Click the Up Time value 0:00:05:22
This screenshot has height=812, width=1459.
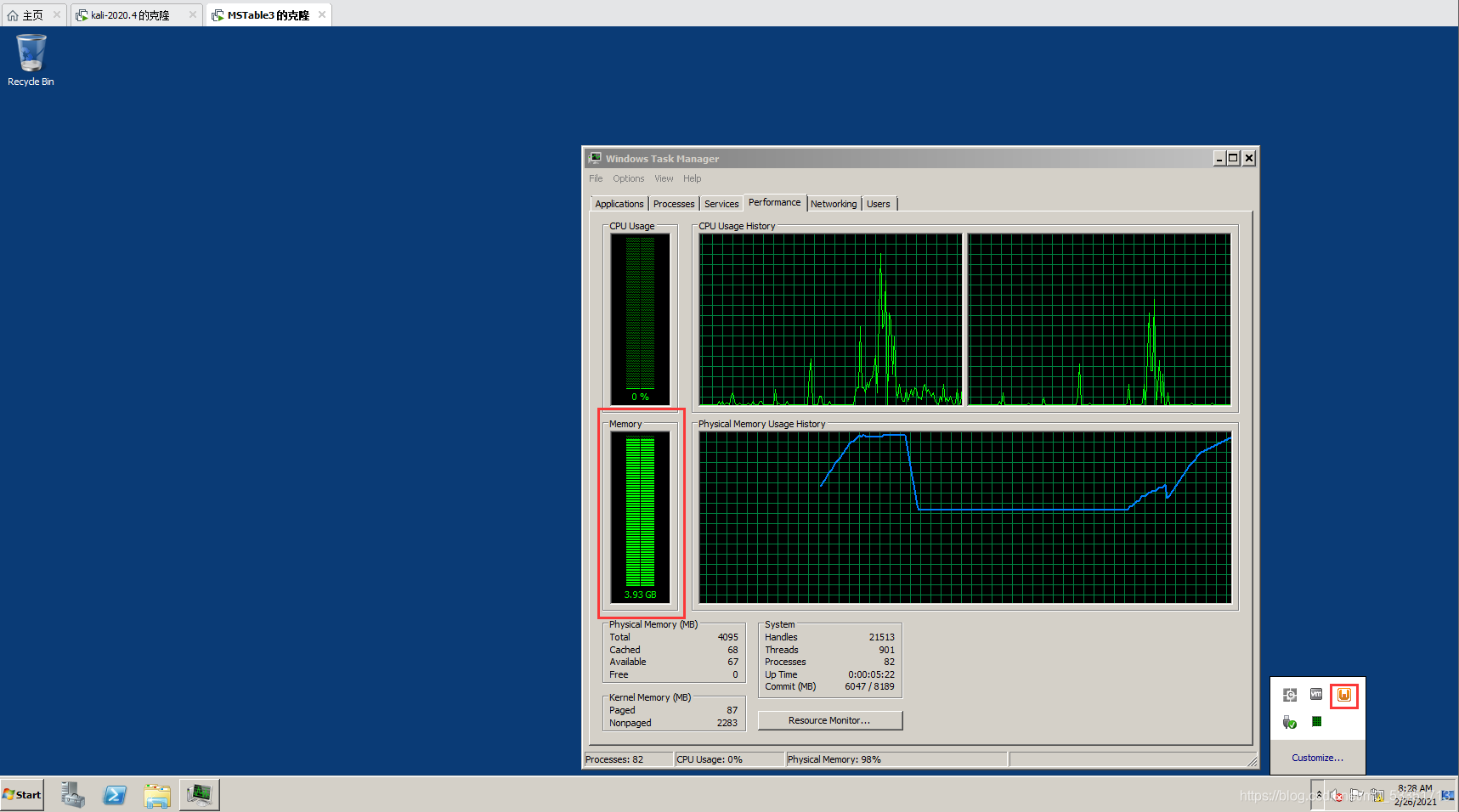click(871, 674)
